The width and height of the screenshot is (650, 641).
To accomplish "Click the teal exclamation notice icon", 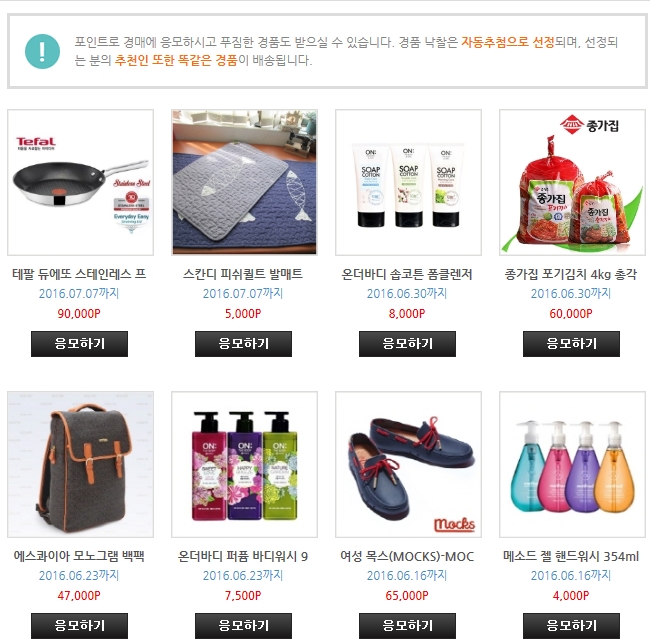I will click(x=42, y=51).
